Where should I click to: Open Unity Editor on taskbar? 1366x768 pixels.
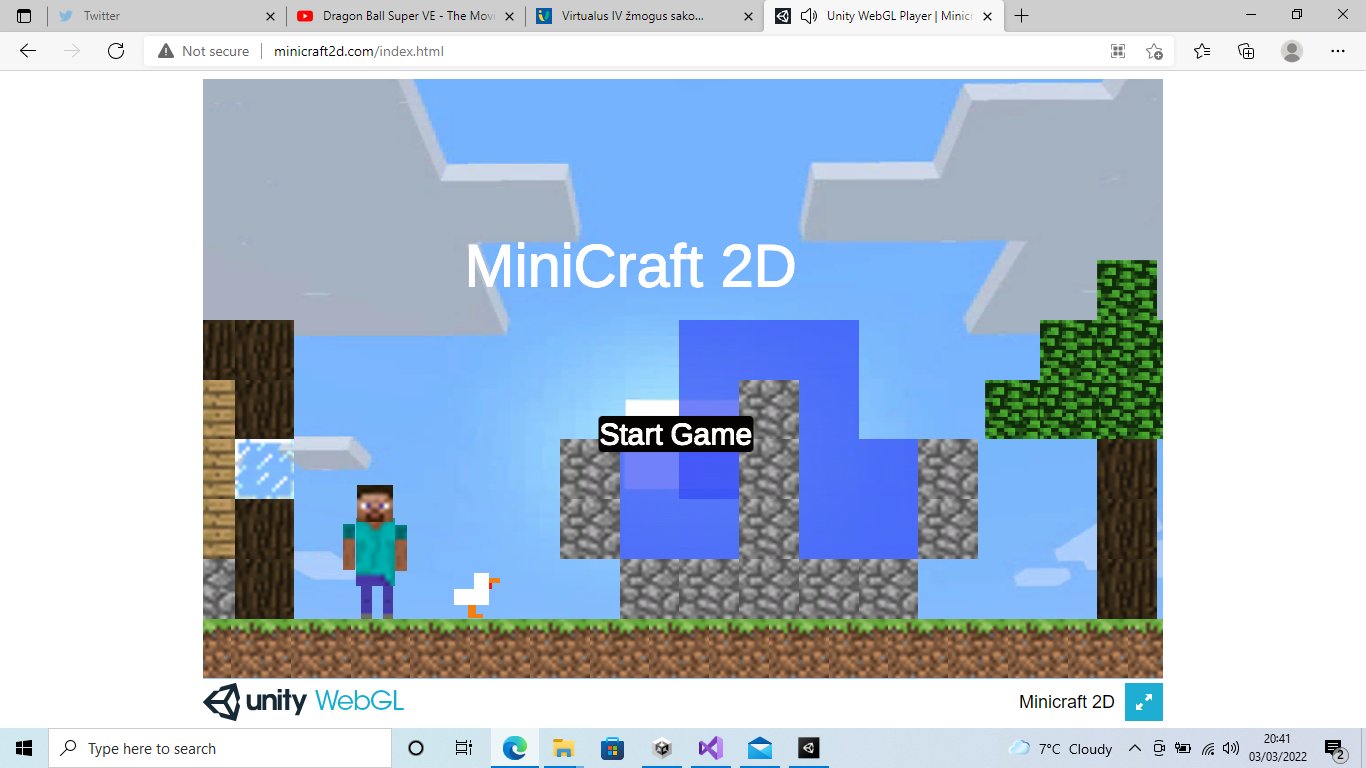(x=808, y=748)
